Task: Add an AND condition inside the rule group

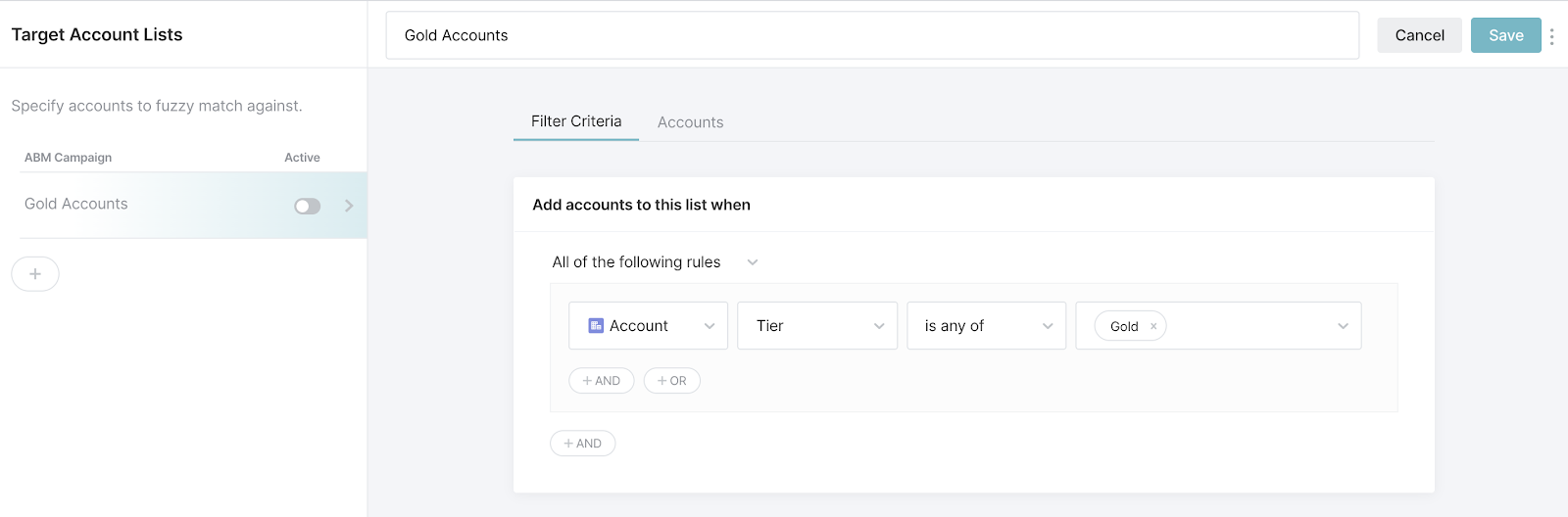Action: pyautogui.click(x=602, y=381)
